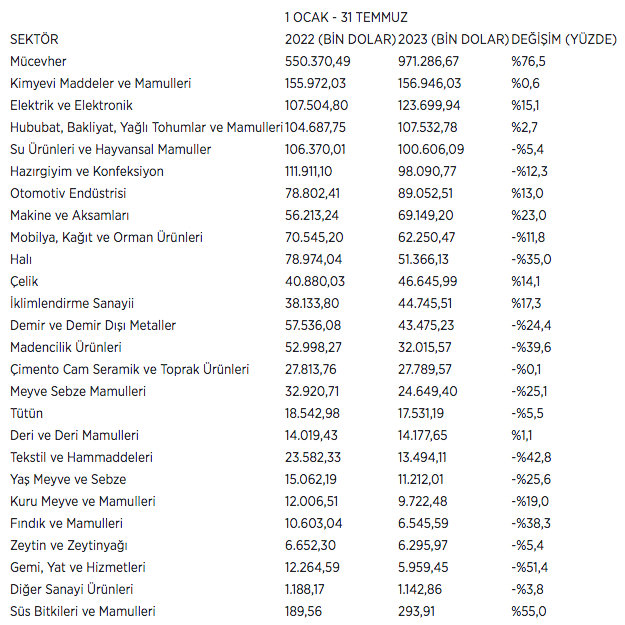The height and width of the screenshot is (625, 625).
Task: Select Süs Bitkileri ve Mamulleri label
Action: (x=83, y=611)
